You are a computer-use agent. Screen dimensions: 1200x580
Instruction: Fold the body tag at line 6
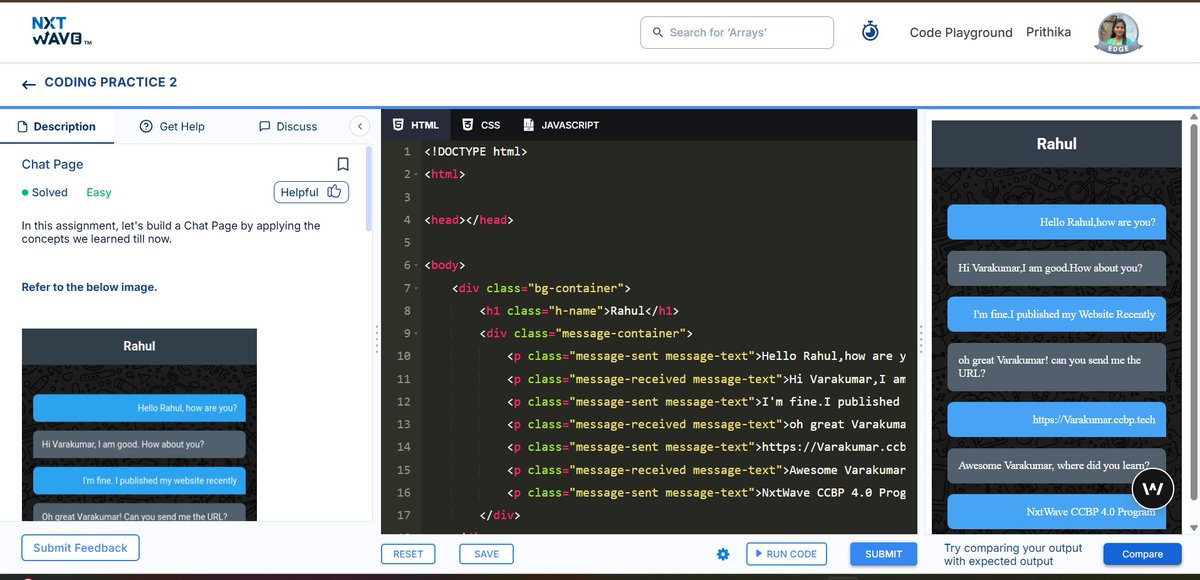coord(416,266)
